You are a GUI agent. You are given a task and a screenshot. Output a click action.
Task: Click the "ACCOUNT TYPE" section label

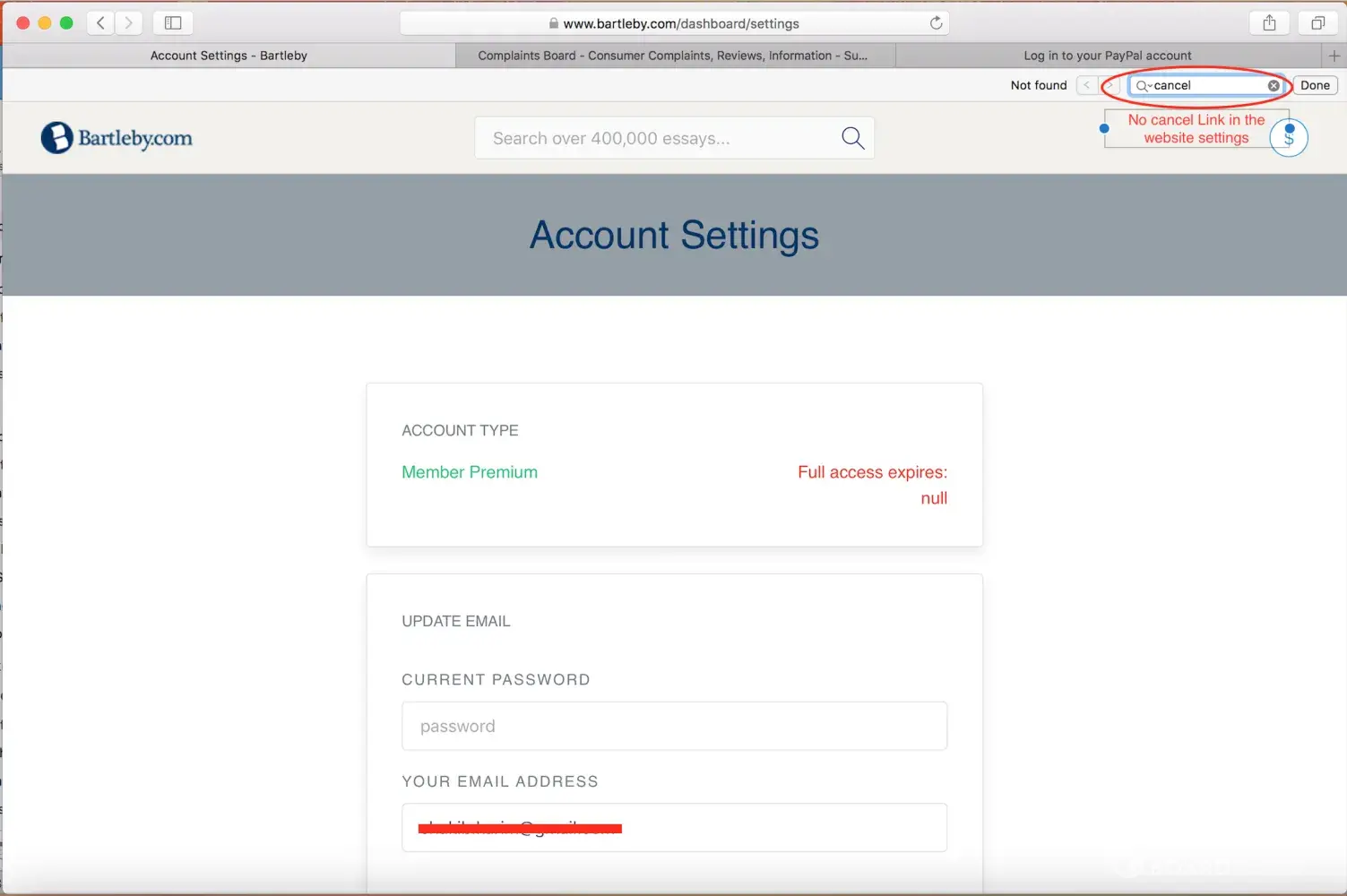[x=460, y=430]
